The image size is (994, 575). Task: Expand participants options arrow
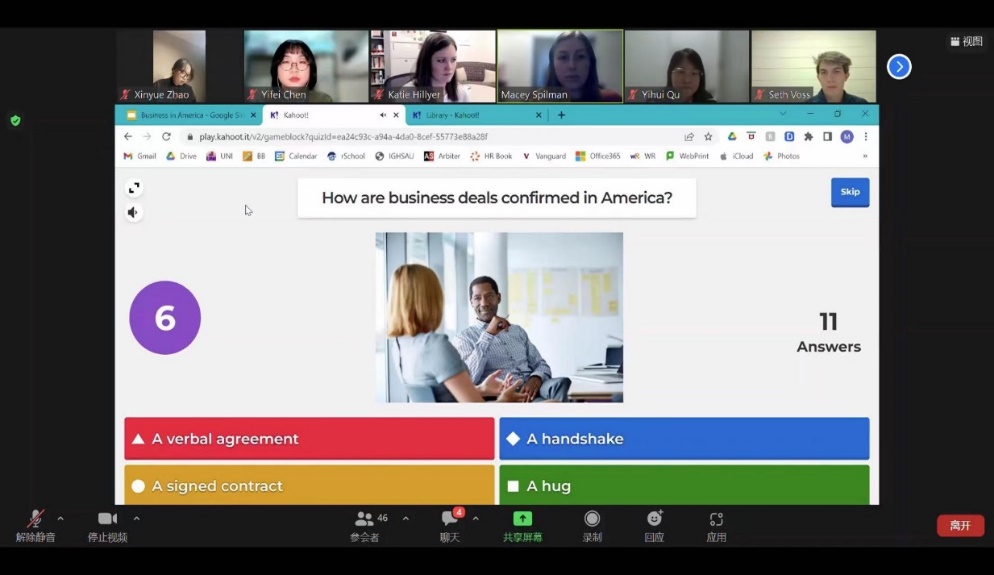click(405, 518)
